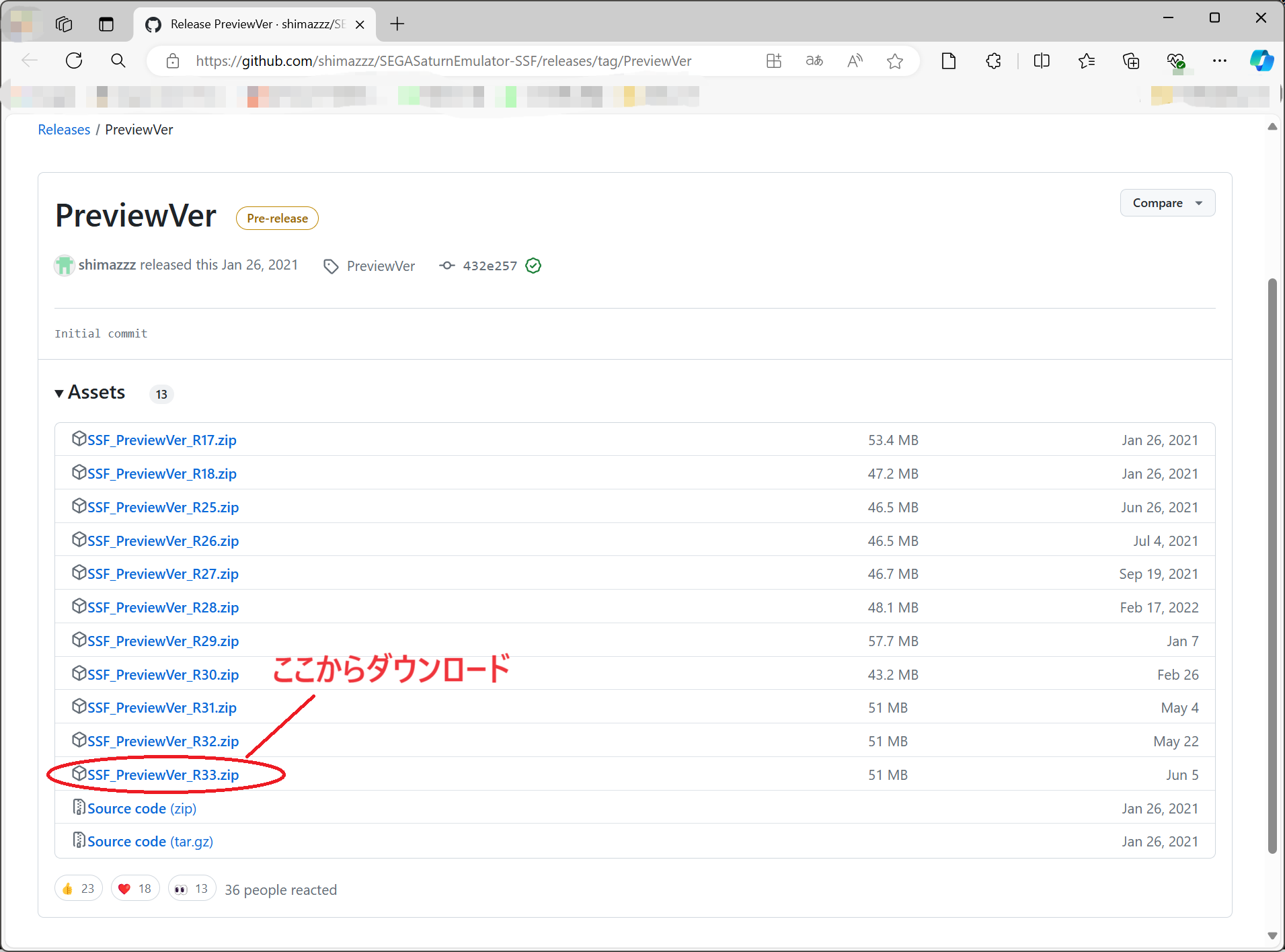
Task: Click the Initial commit description text
Action: click(x=101, y=334)
